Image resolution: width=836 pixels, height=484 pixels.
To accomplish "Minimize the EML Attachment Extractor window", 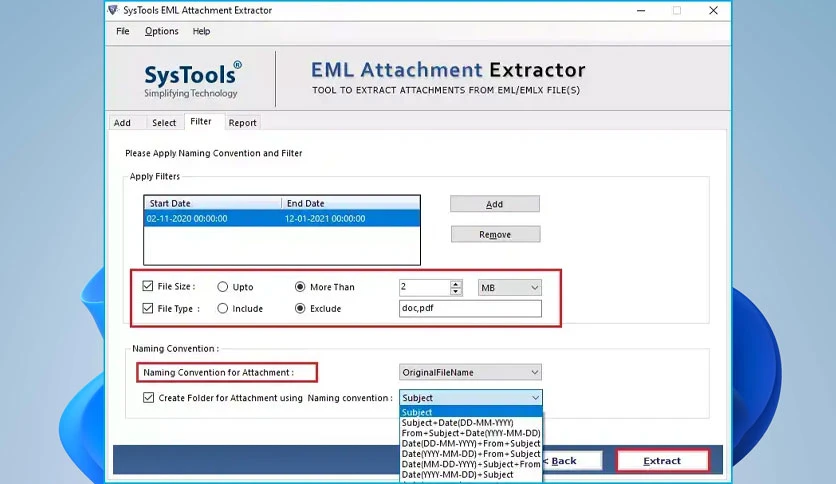I will [x=641, y=11].
